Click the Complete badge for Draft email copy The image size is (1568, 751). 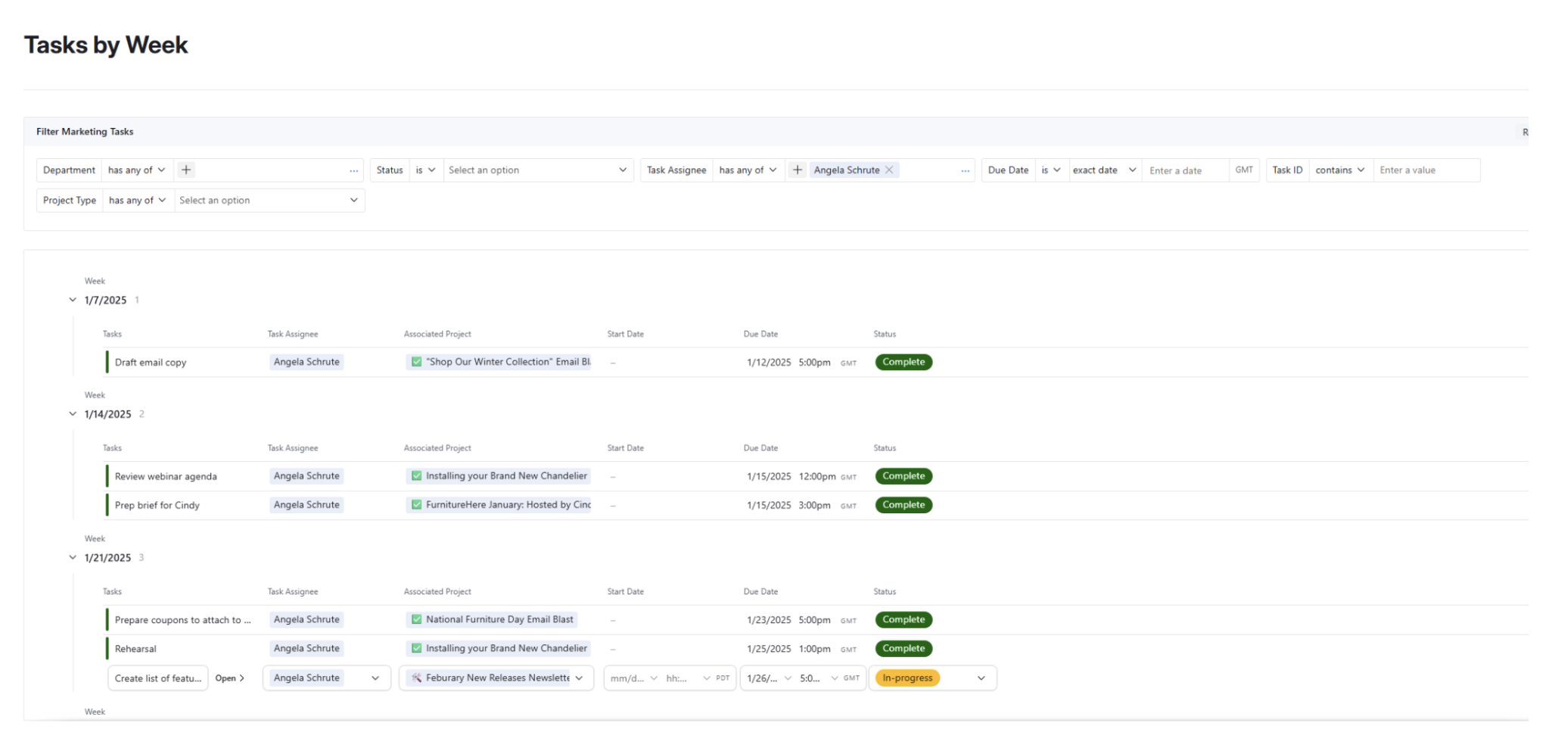click(904, 362)
